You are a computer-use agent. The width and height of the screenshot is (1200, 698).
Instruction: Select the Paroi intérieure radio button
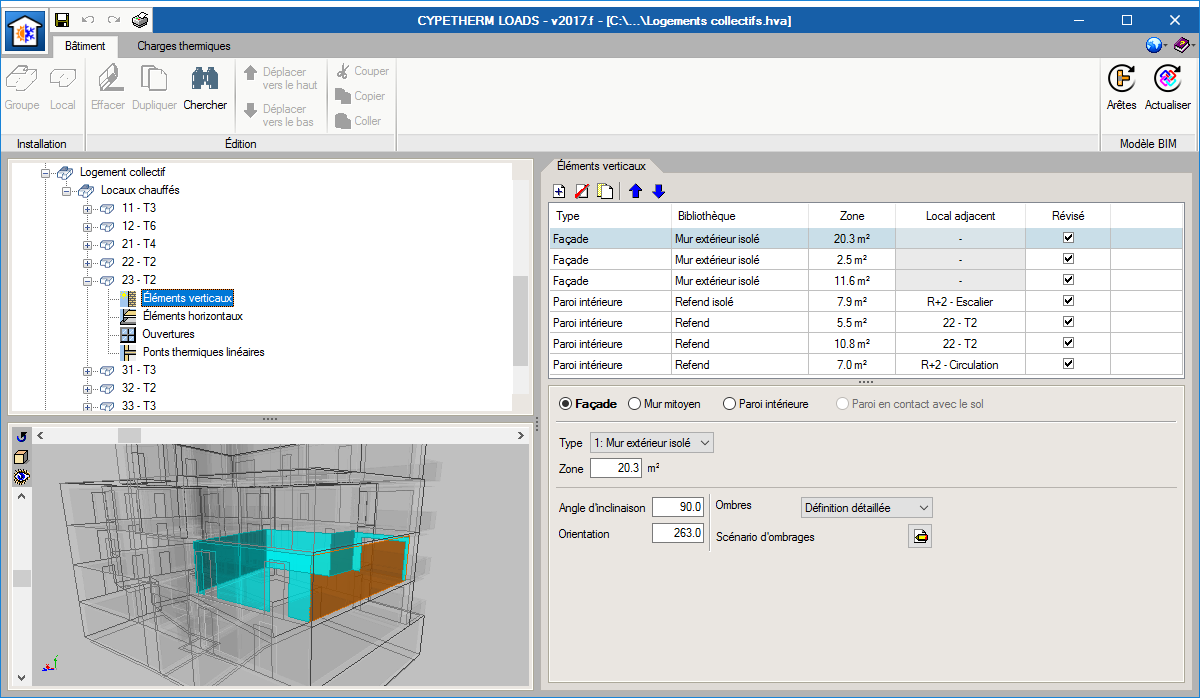(729, 404)
